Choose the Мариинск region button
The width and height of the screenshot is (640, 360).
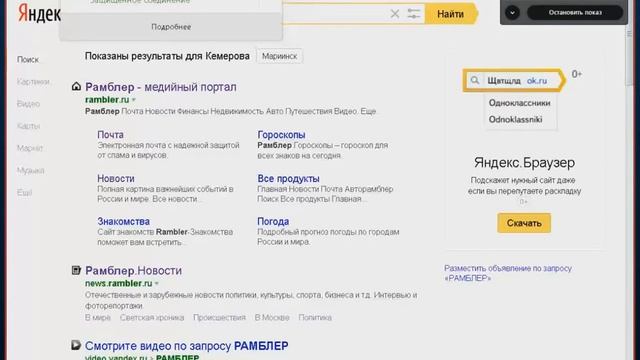coord(280,56)
